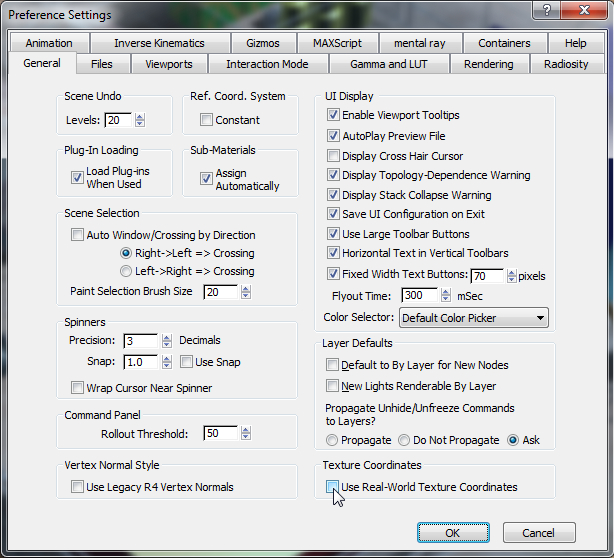Open the Gizmos tab
The height and width of the screenshot is (558, 614).
click(263, 43)
